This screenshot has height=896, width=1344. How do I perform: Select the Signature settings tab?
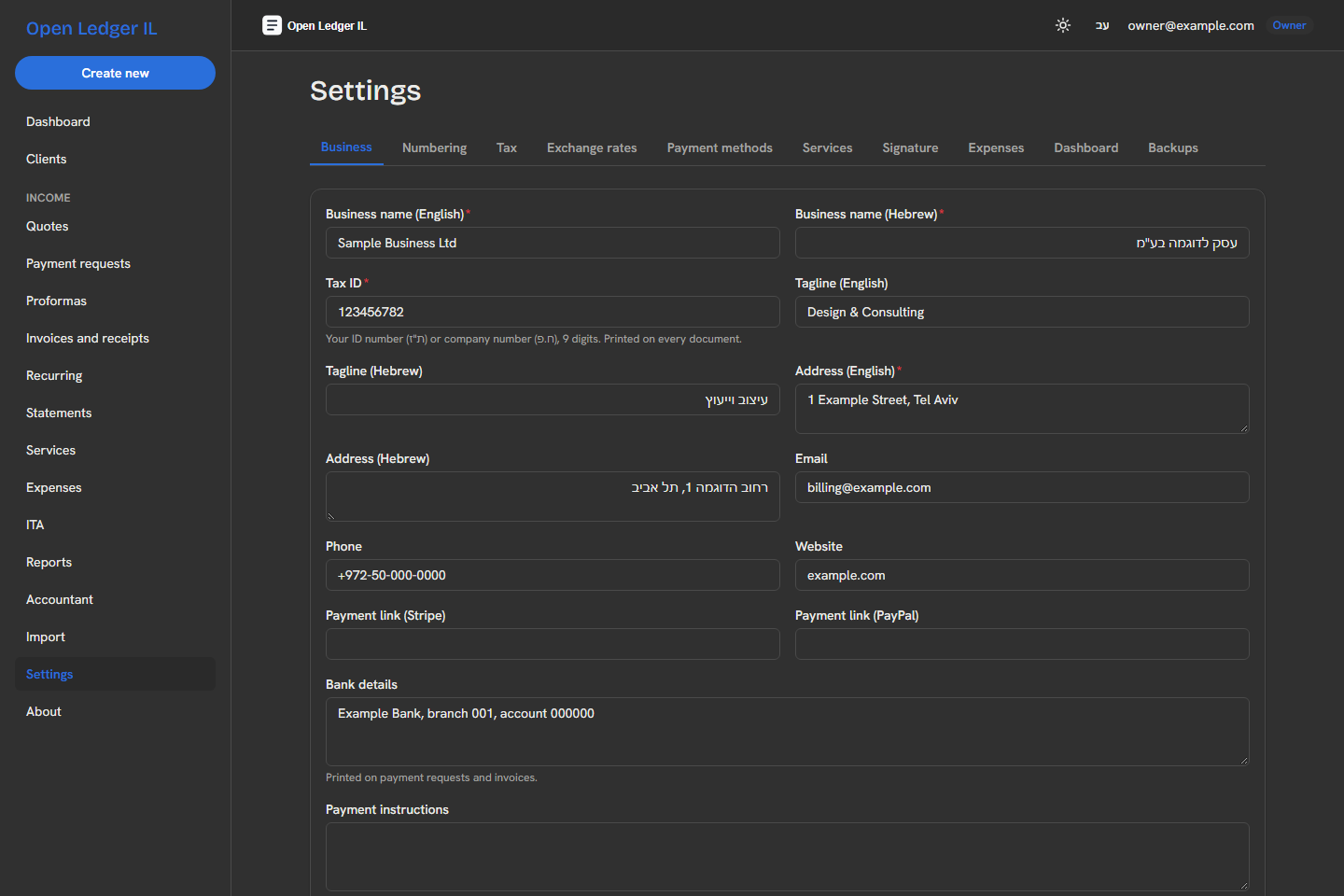coord(910,147)
